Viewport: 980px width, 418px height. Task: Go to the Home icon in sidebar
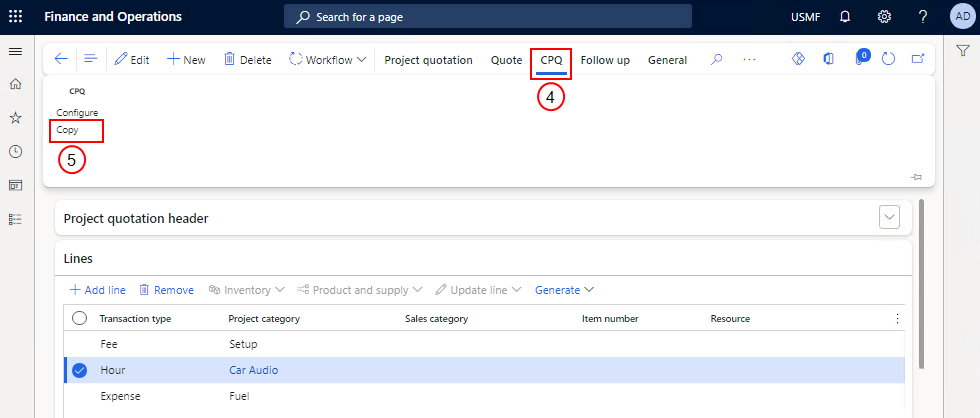(x=15, y=84)
